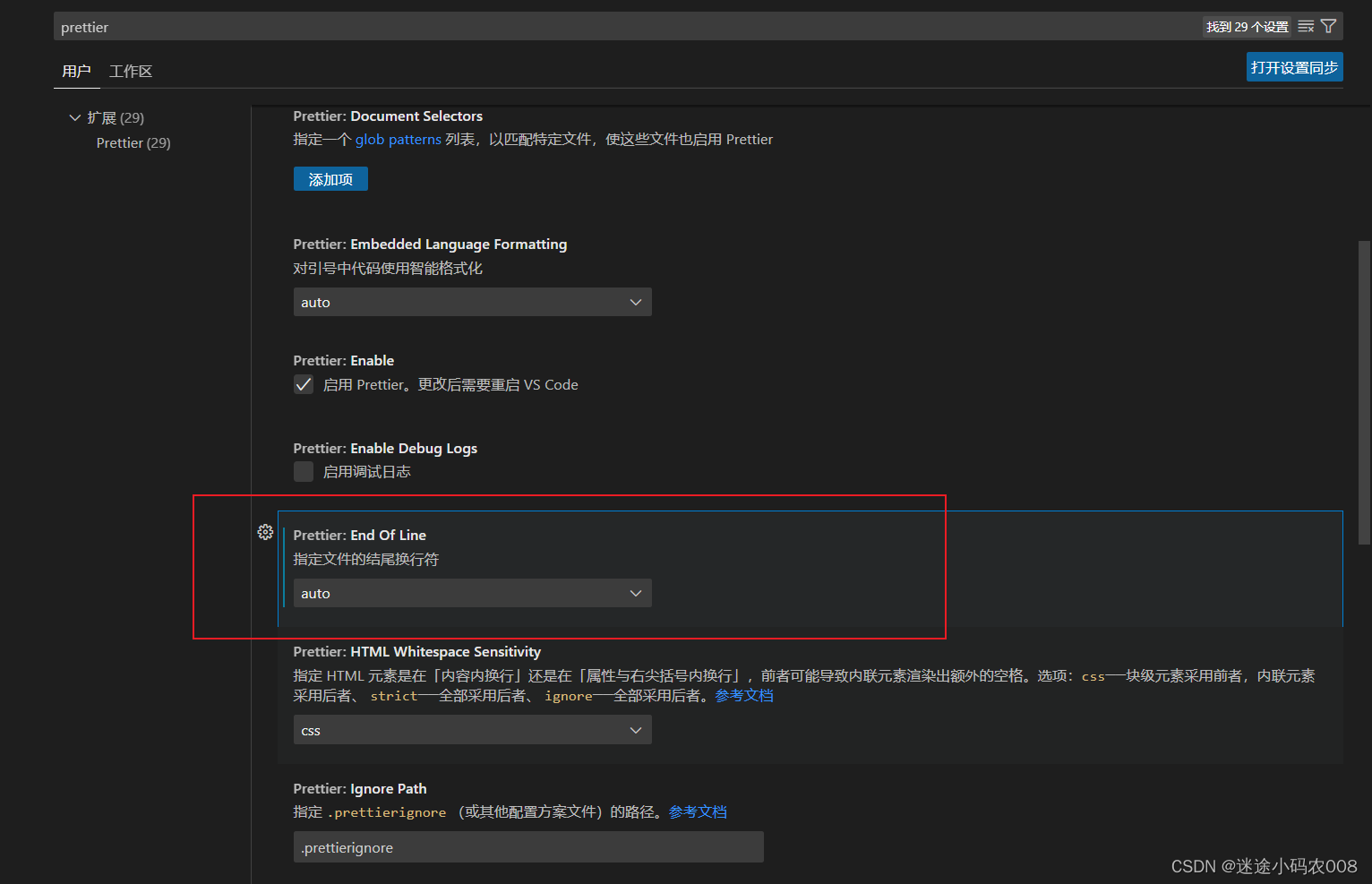Collapse the 扩展 (29) tree node

(x=75, y=117)
